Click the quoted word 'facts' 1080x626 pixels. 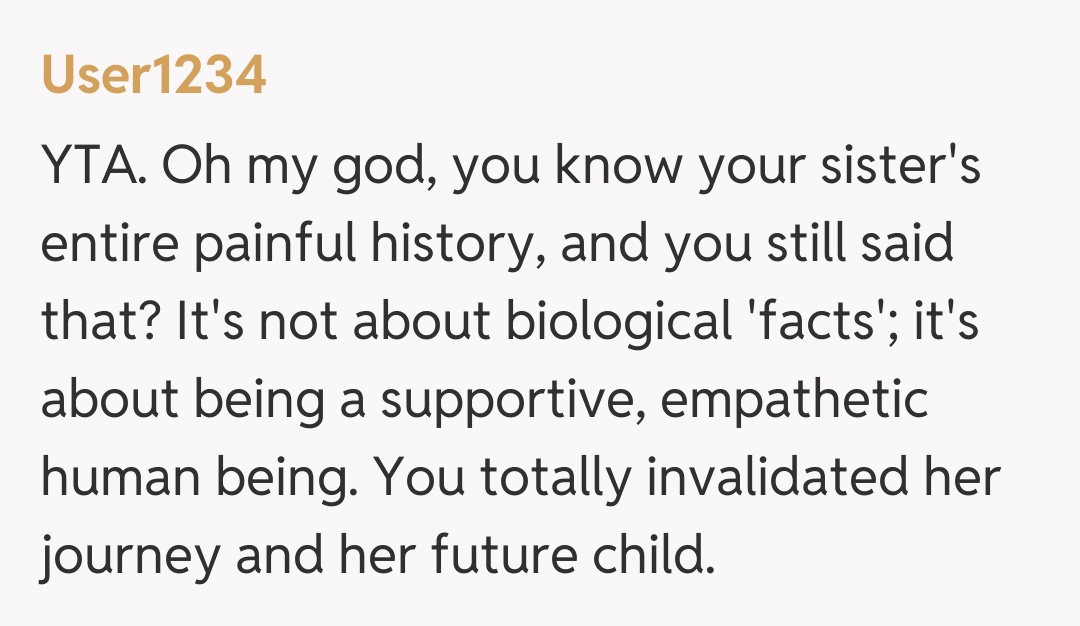point(810,323)
